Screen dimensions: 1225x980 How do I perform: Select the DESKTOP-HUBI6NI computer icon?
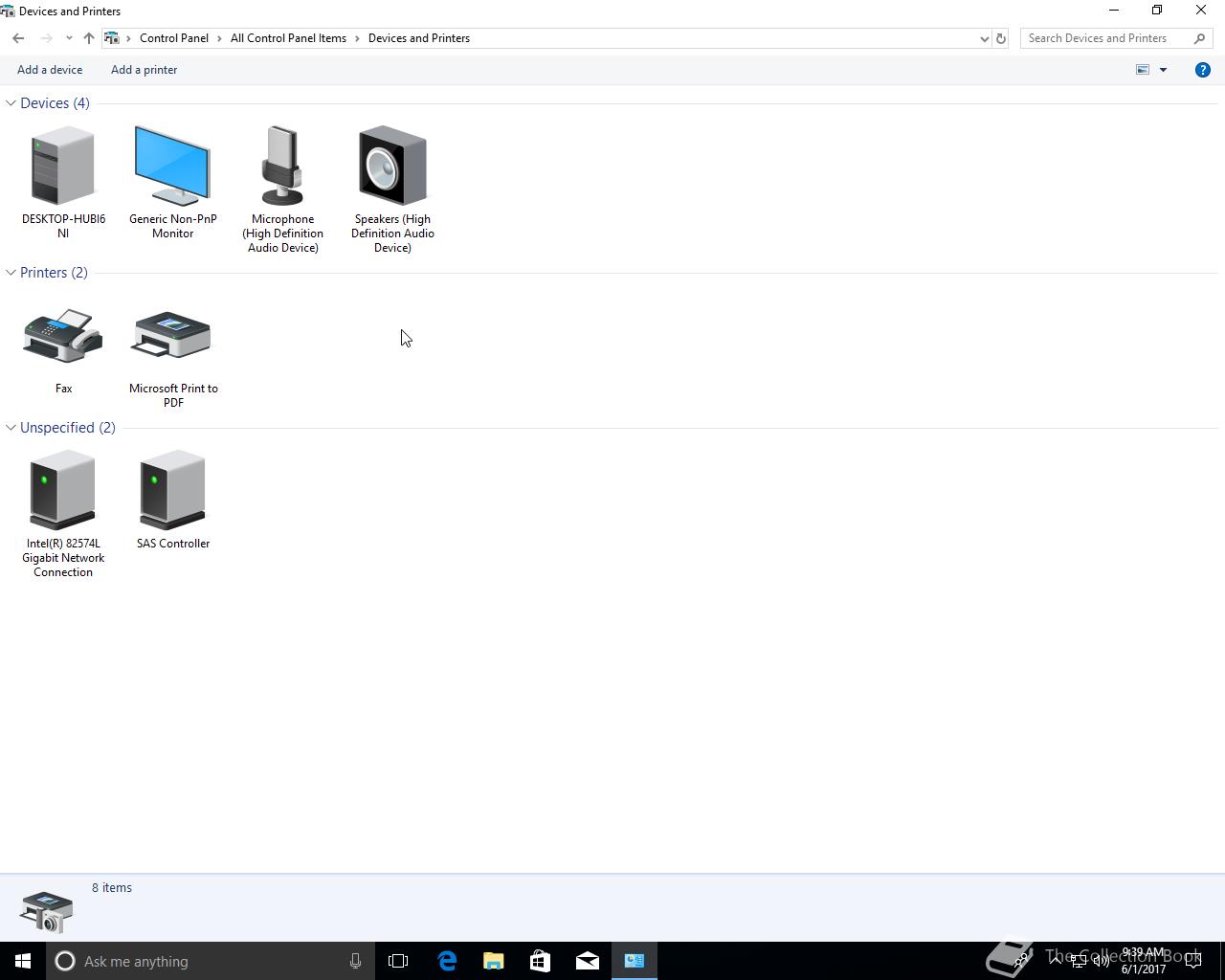pos(63,166)
